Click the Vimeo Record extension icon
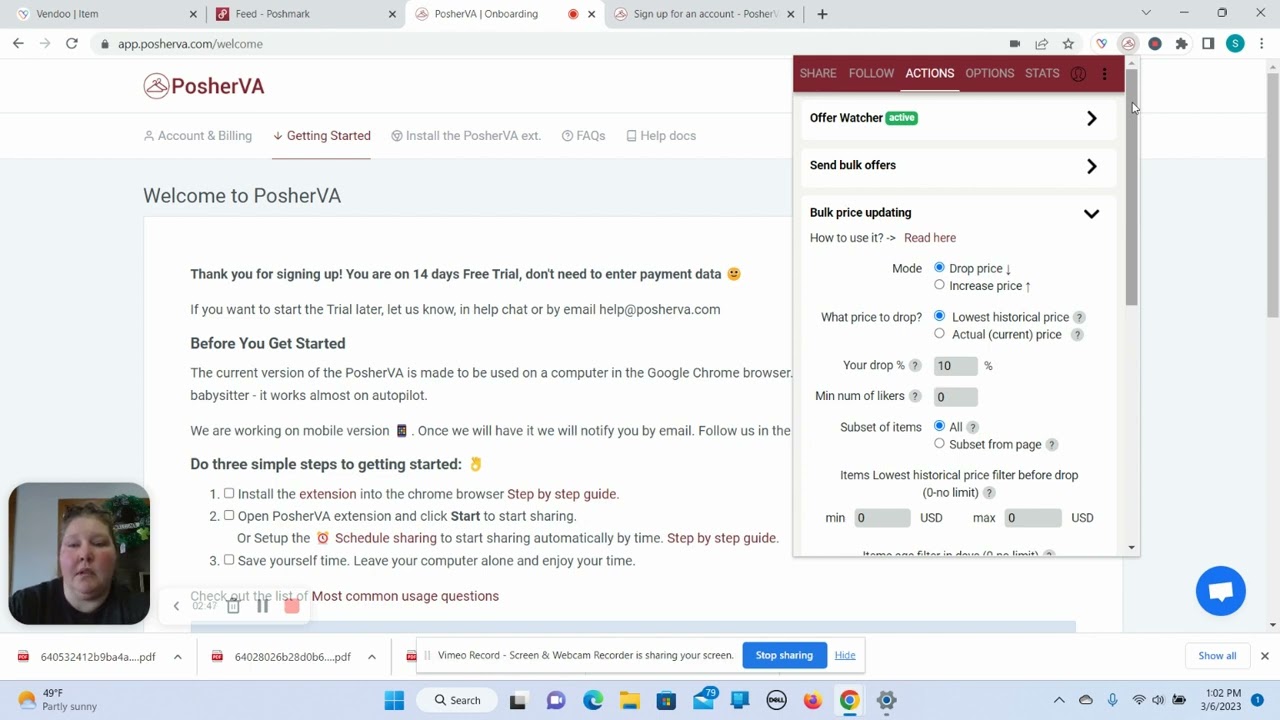The height and width of the screenshot is (720, 1280). pos(1155,44)
